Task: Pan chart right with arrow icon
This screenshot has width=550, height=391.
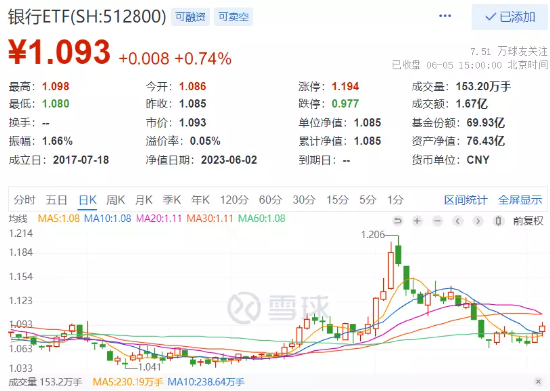Action: 477,221
